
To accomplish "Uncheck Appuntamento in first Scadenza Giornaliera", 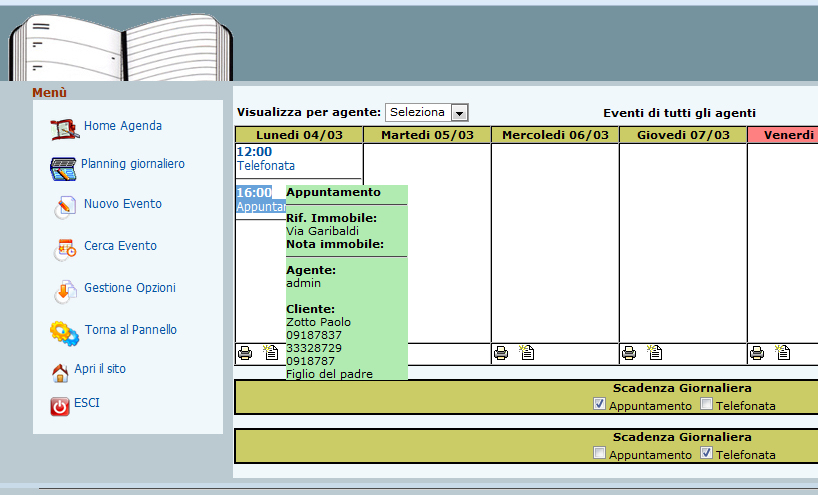I will point(599,404).
